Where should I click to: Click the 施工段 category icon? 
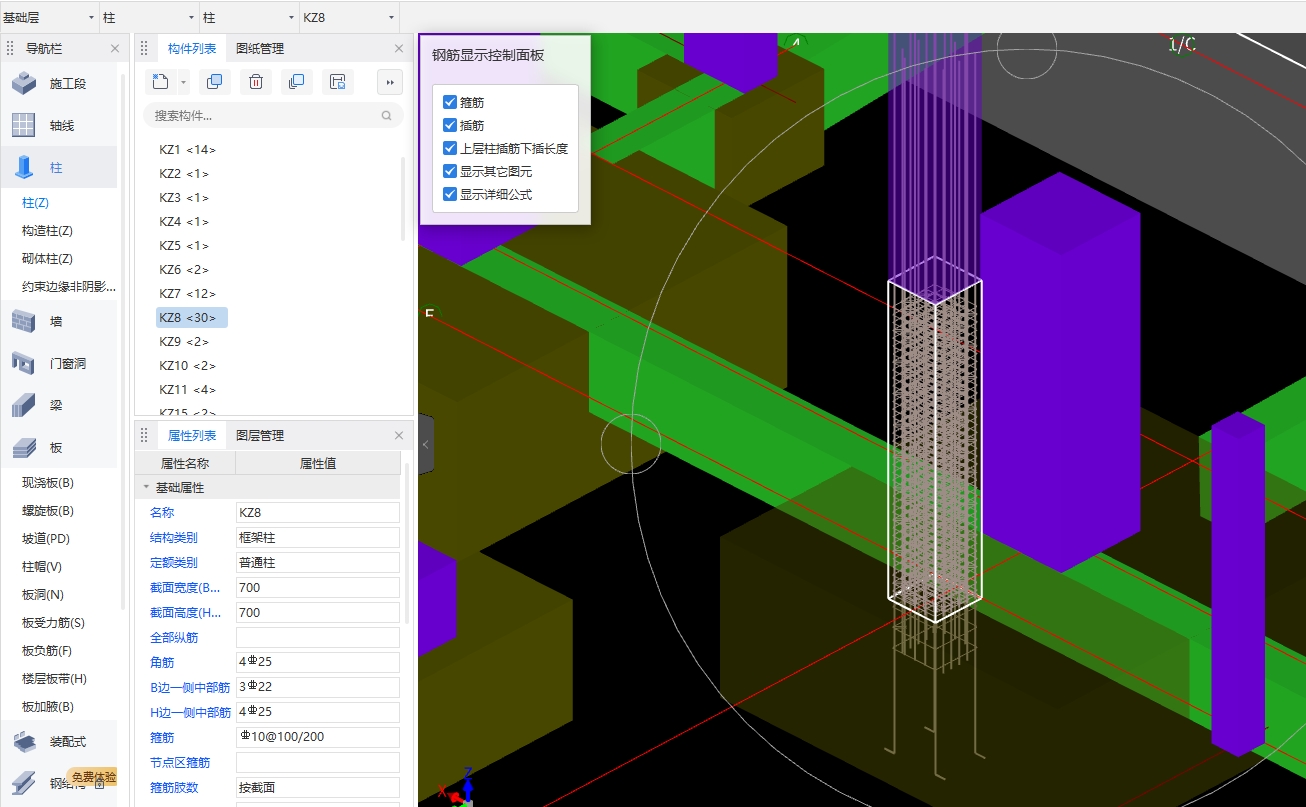[24, 84]
